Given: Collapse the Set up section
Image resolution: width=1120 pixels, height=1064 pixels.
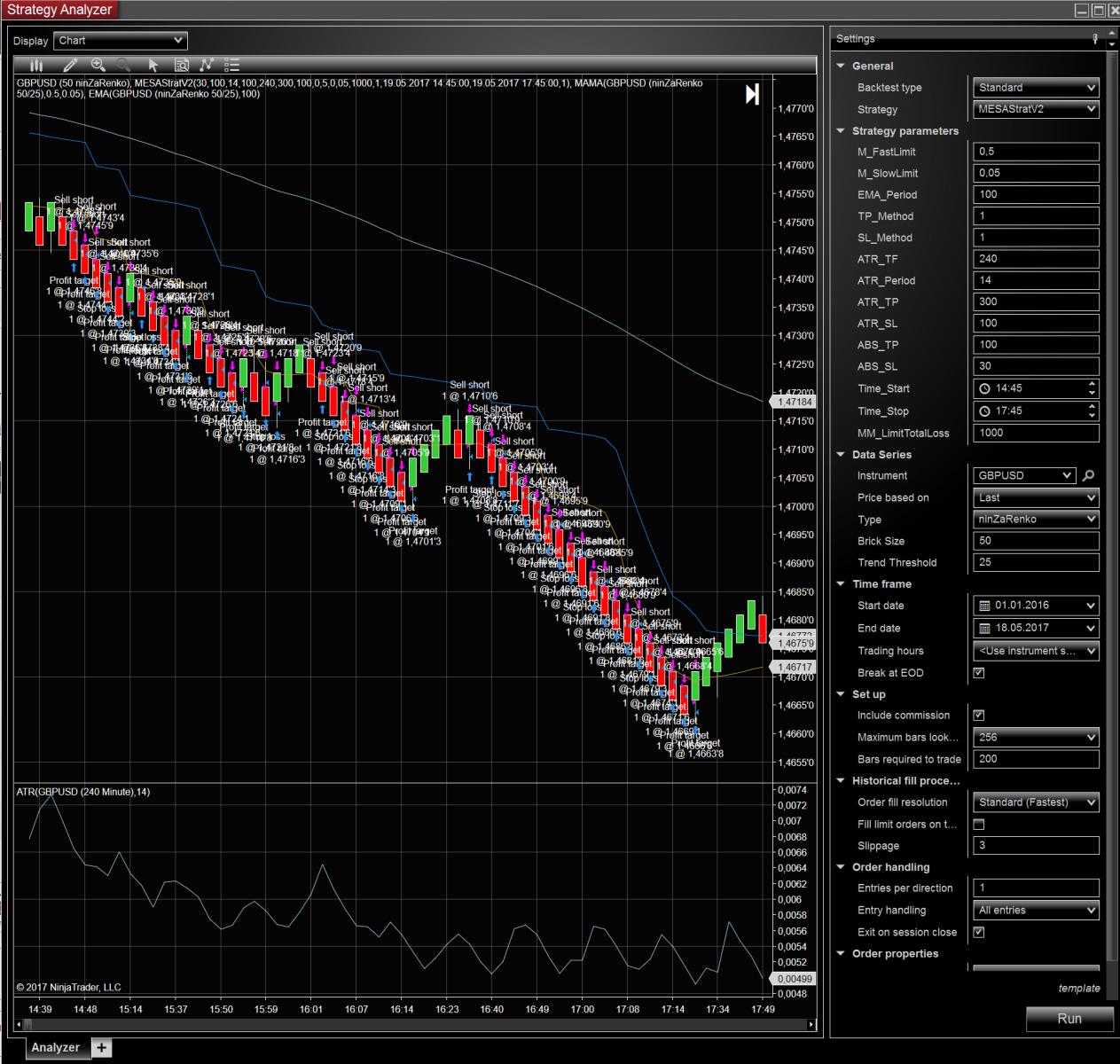Looking at the screenshot, I should point(841,694).
